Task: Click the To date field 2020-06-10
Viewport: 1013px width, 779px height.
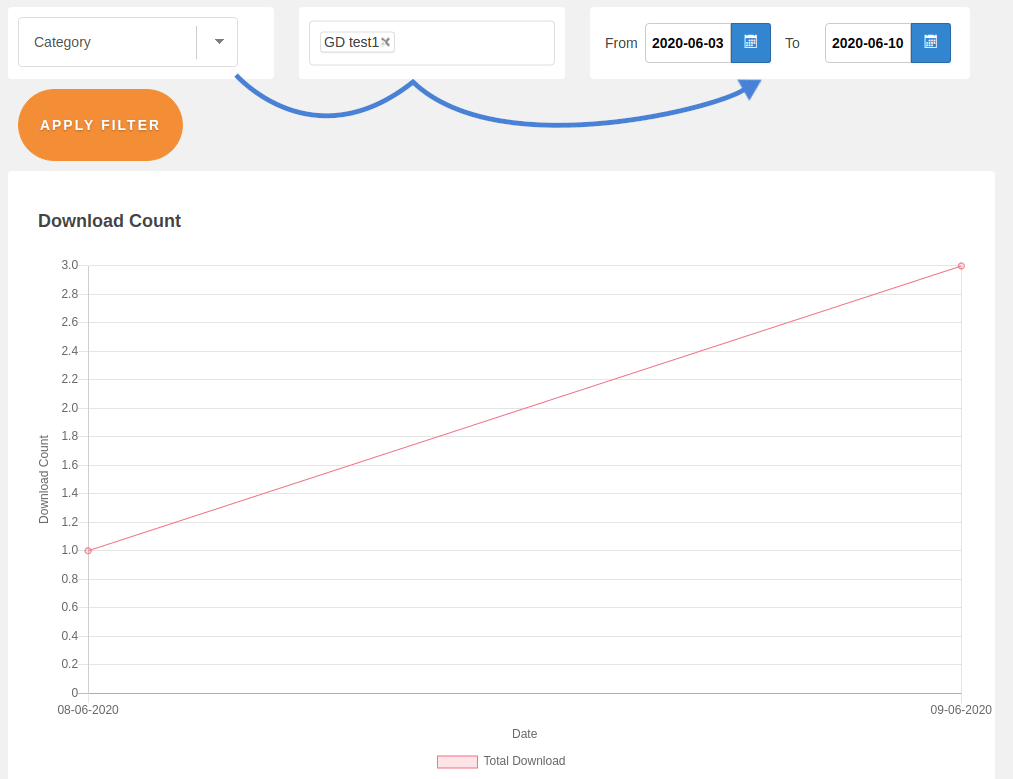Action: (x=867, y=43)
